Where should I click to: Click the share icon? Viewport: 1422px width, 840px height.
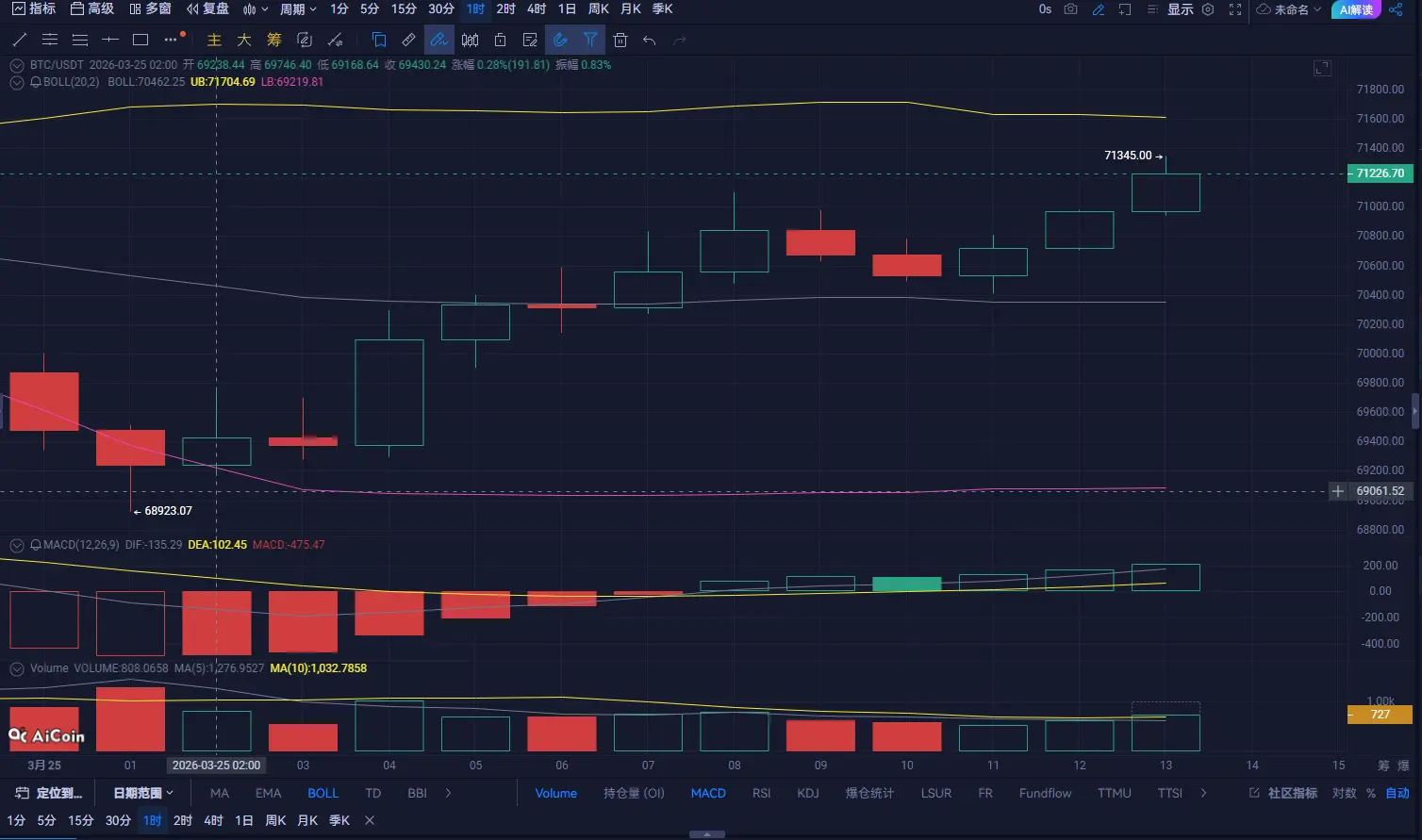pyautogui.click(x=1396, y=9)
